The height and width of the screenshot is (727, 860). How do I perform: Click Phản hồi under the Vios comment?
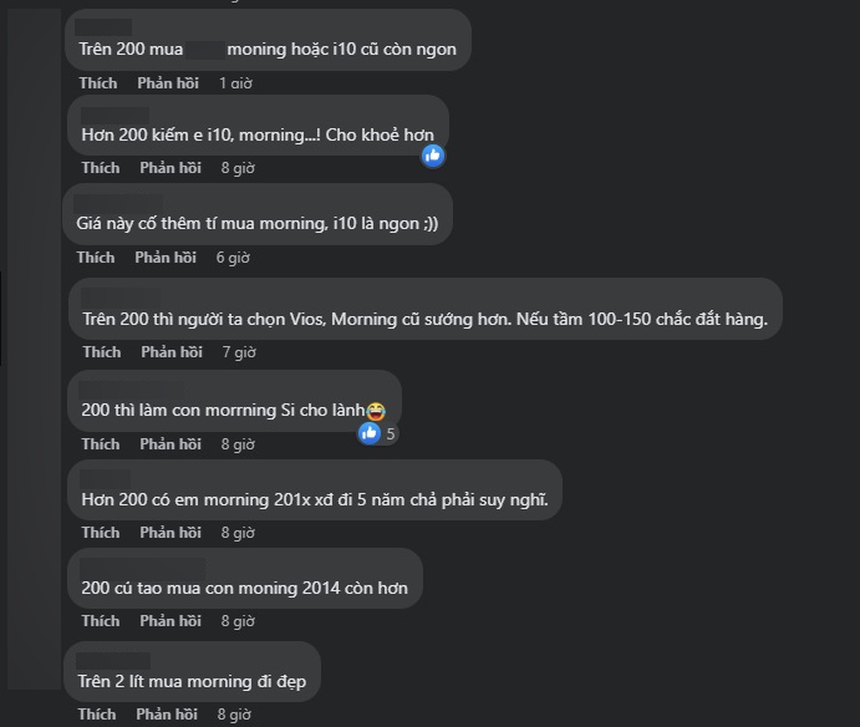tap(171, 352)
